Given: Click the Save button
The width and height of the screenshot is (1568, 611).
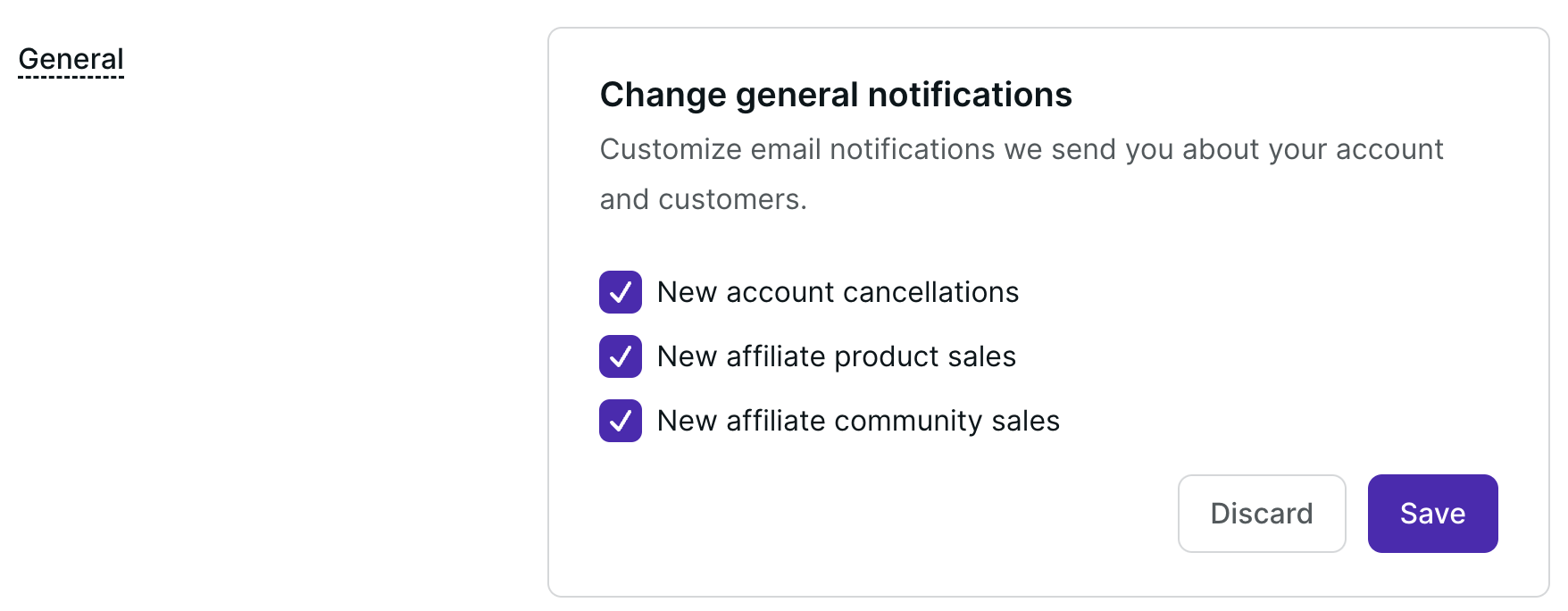Looking at the screenshot, I should [1432, 514].
